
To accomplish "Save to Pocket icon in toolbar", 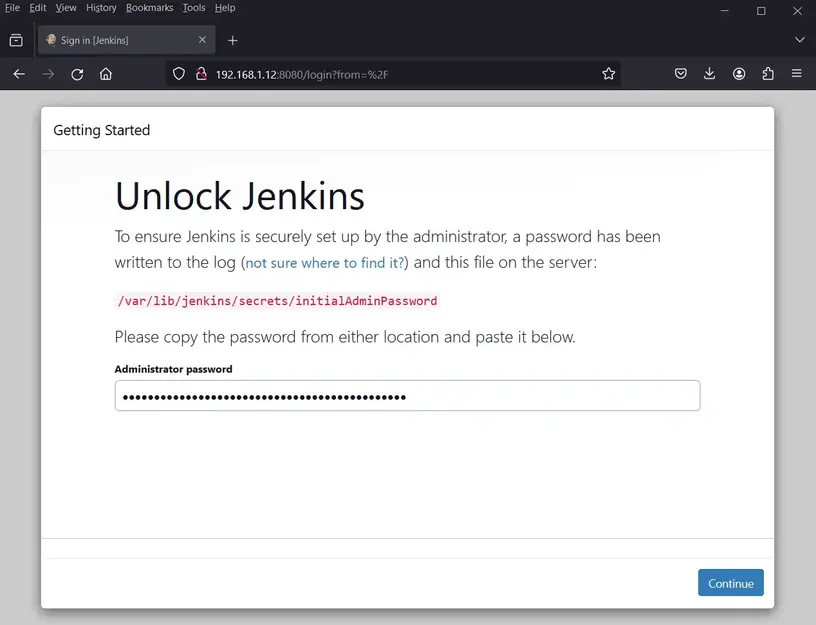I will pyautogui.click(x=680, y=74).
